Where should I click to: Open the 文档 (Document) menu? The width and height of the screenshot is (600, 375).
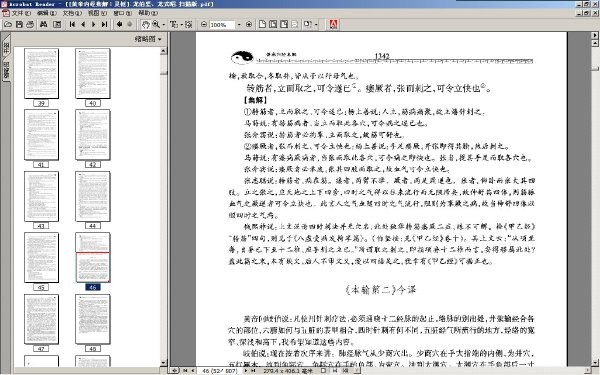[72, 13]
